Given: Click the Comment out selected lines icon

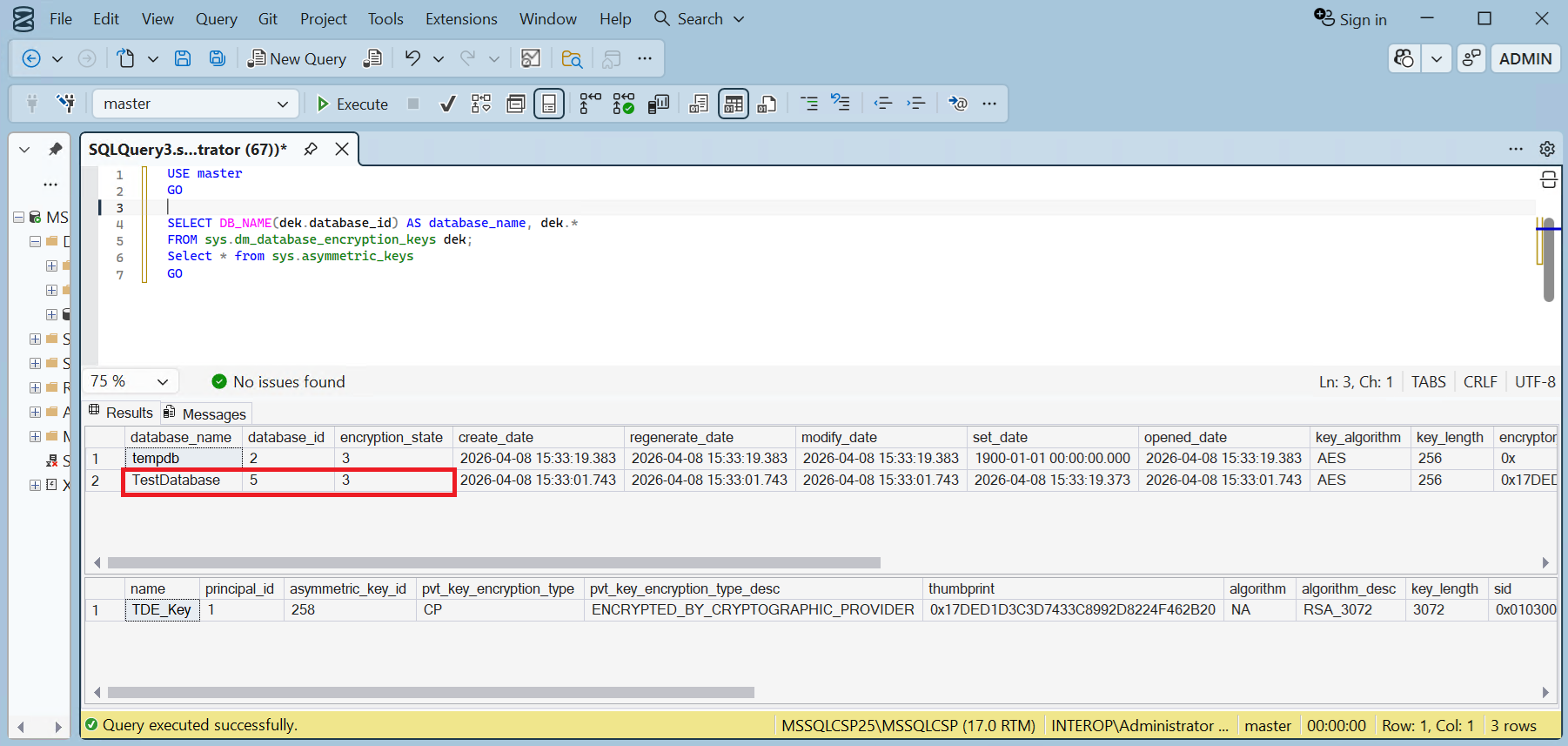Looking at the screenshot, I should tap(808, 104).
